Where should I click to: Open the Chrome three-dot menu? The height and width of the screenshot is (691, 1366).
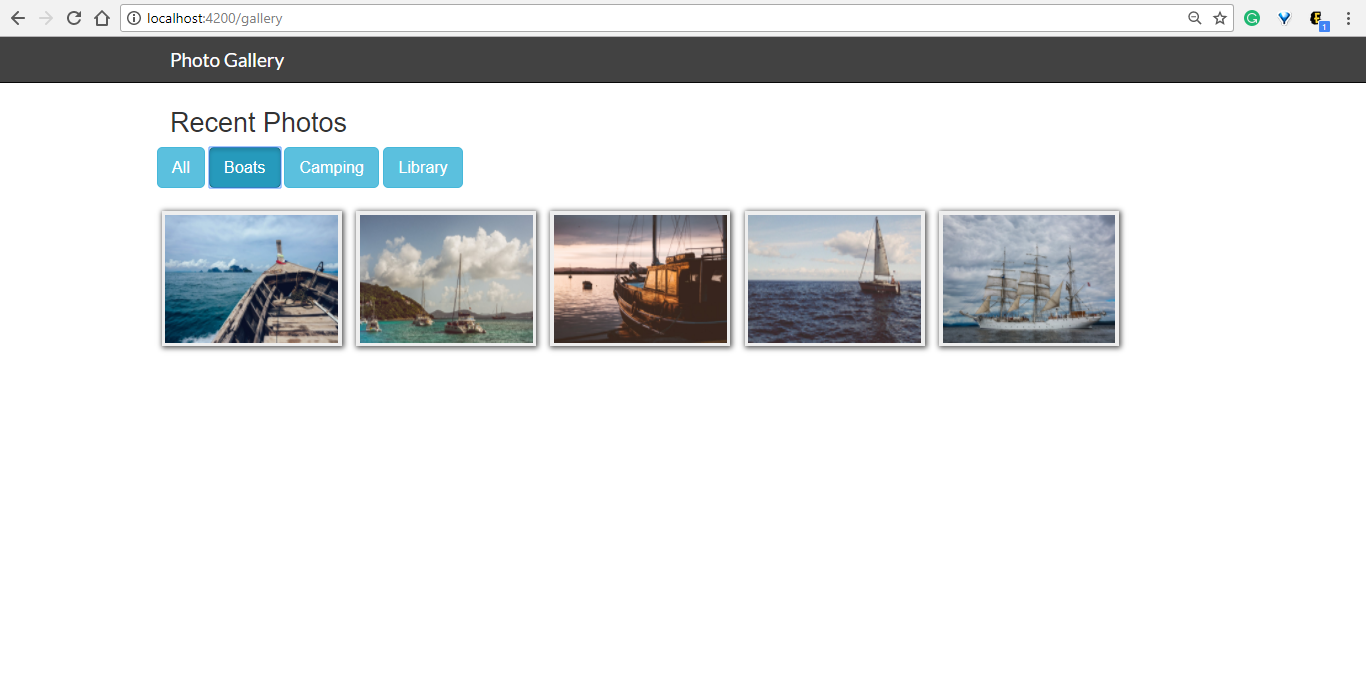click(x=1348, y=18)
